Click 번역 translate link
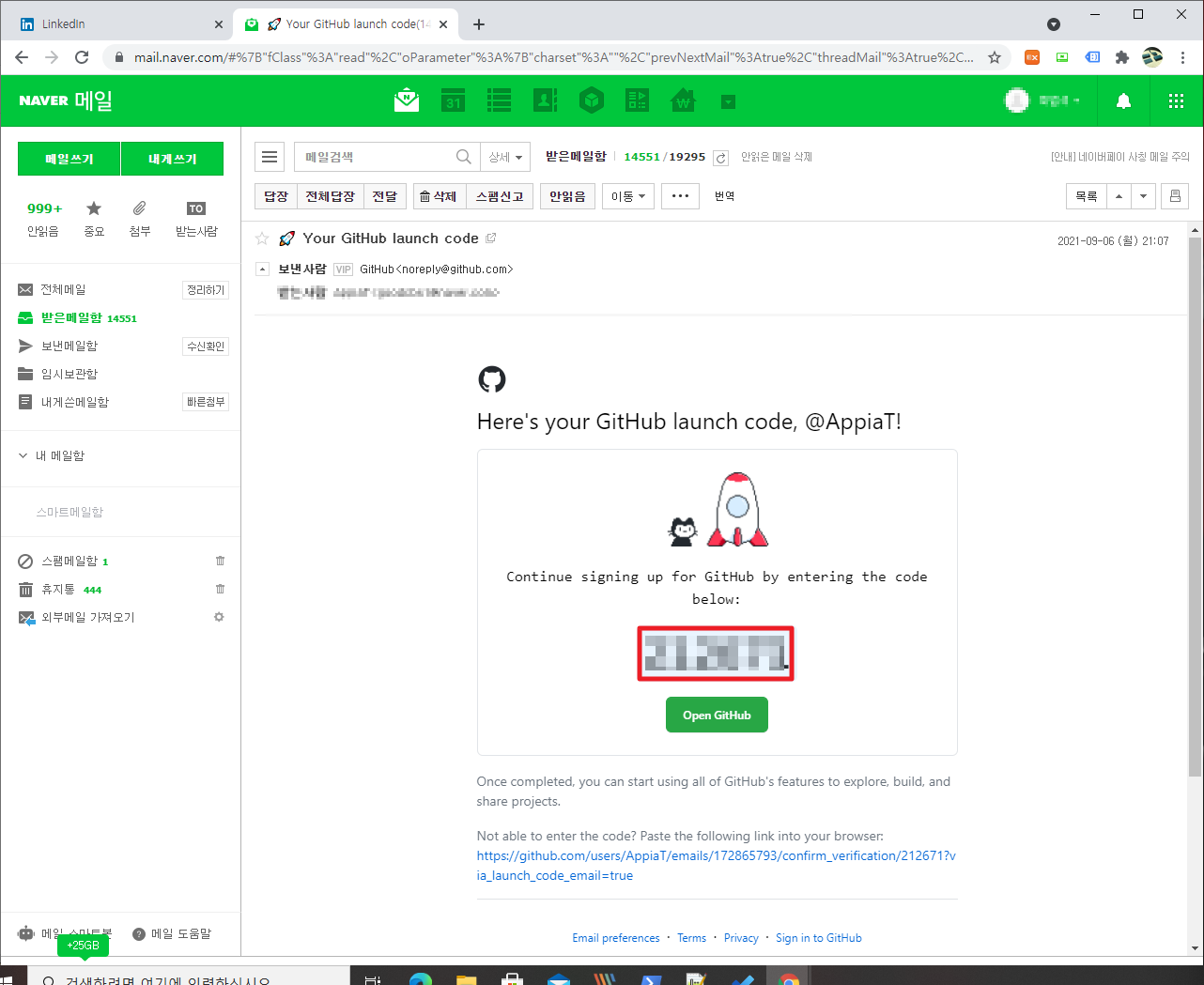Screen dimensions: 1204x985 [x=724, y=196]
